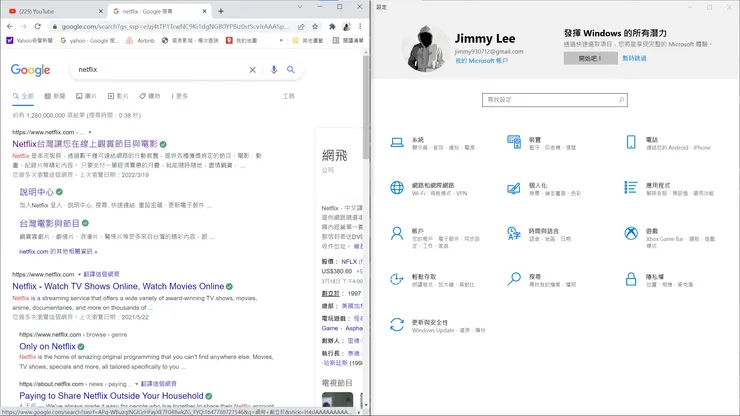Open the Netflix台灣 top search result

click(85, 144)
